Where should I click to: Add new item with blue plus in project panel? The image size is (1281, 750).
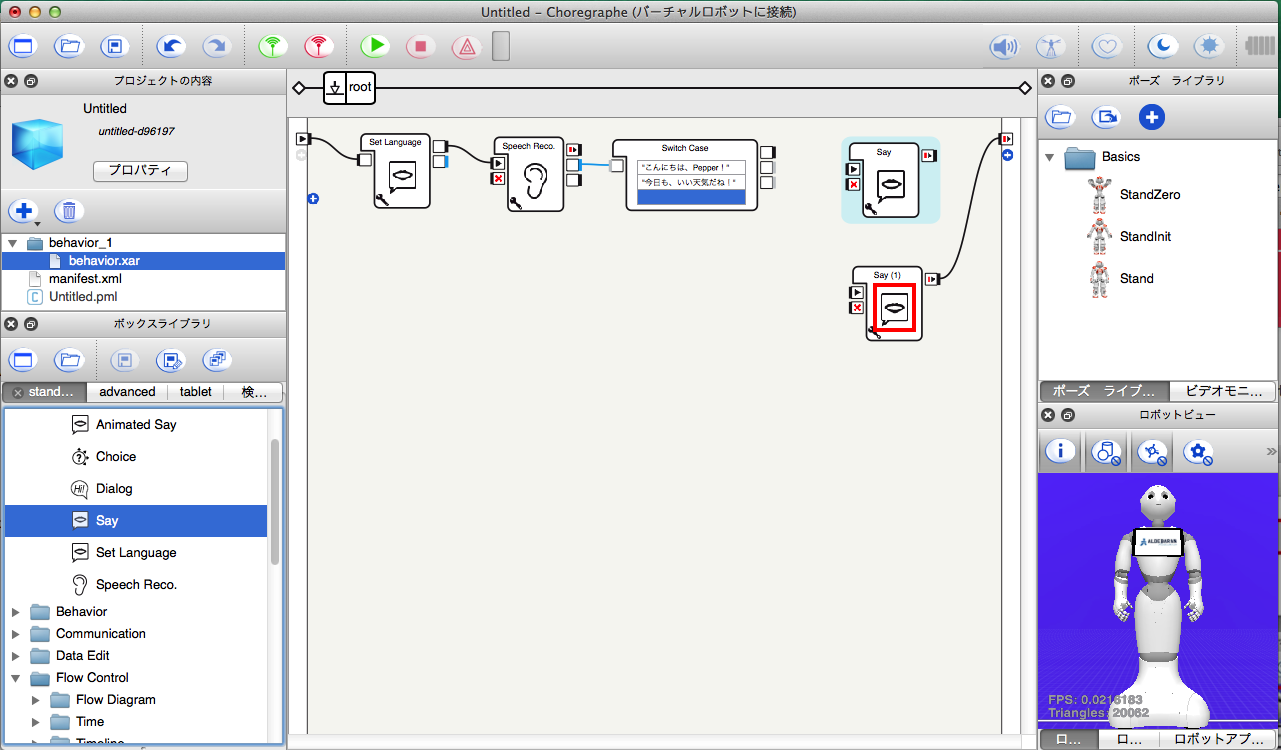click(x=23, y=211)
